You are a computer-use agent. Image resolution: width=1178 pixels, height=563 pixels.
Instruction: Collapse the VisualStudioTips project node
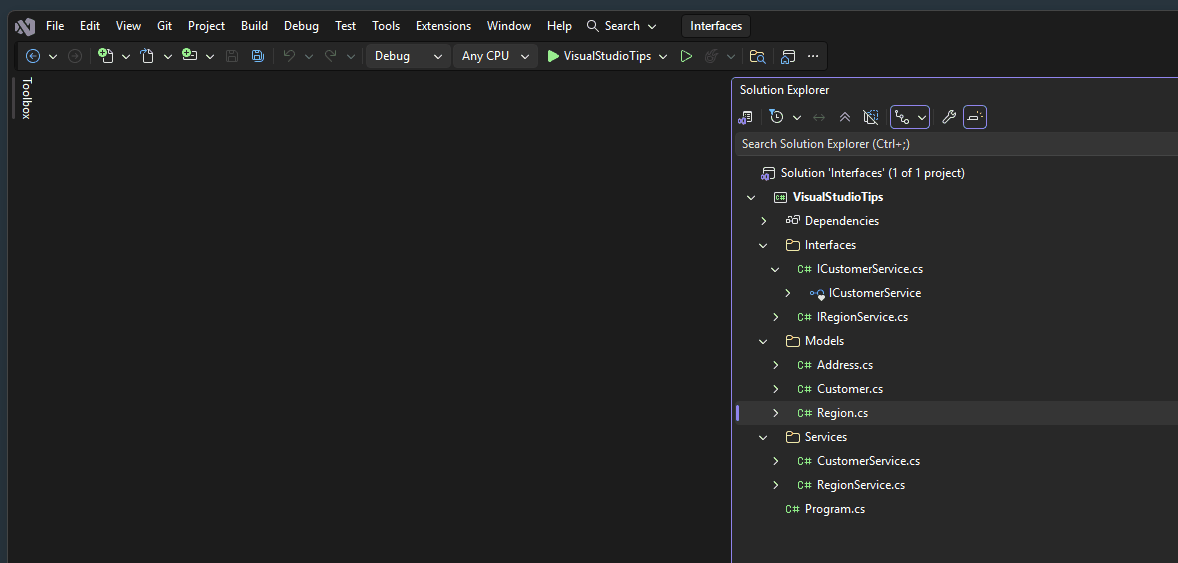coord(751,197)
